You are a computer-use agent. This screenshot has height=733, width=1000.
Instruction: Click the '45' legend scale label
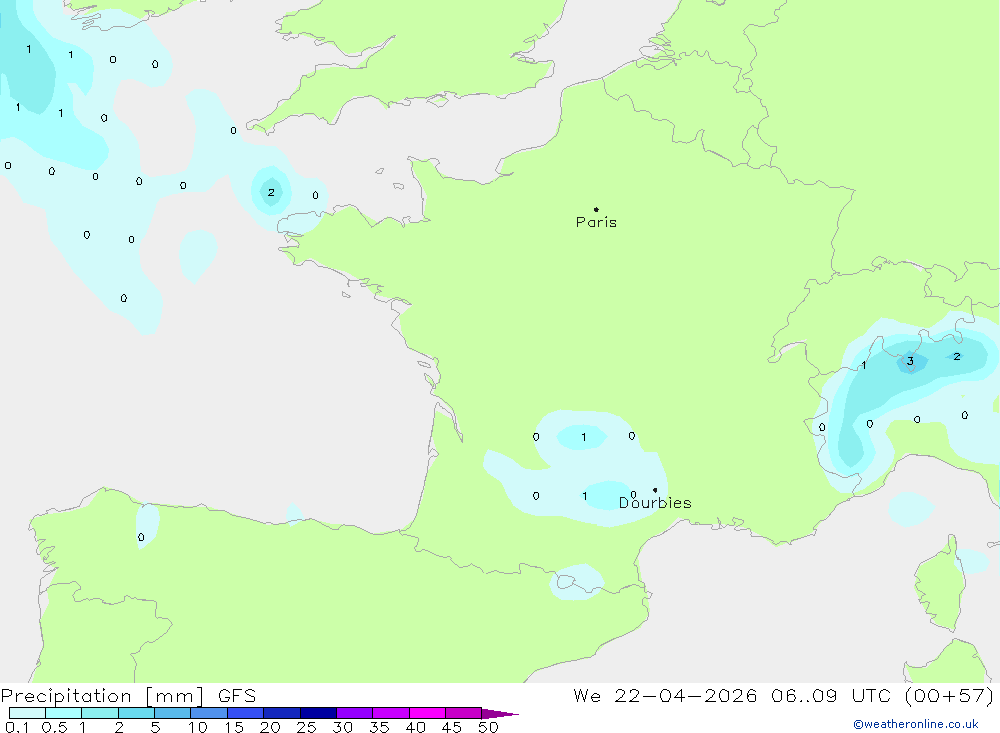[x=452, y=727]
